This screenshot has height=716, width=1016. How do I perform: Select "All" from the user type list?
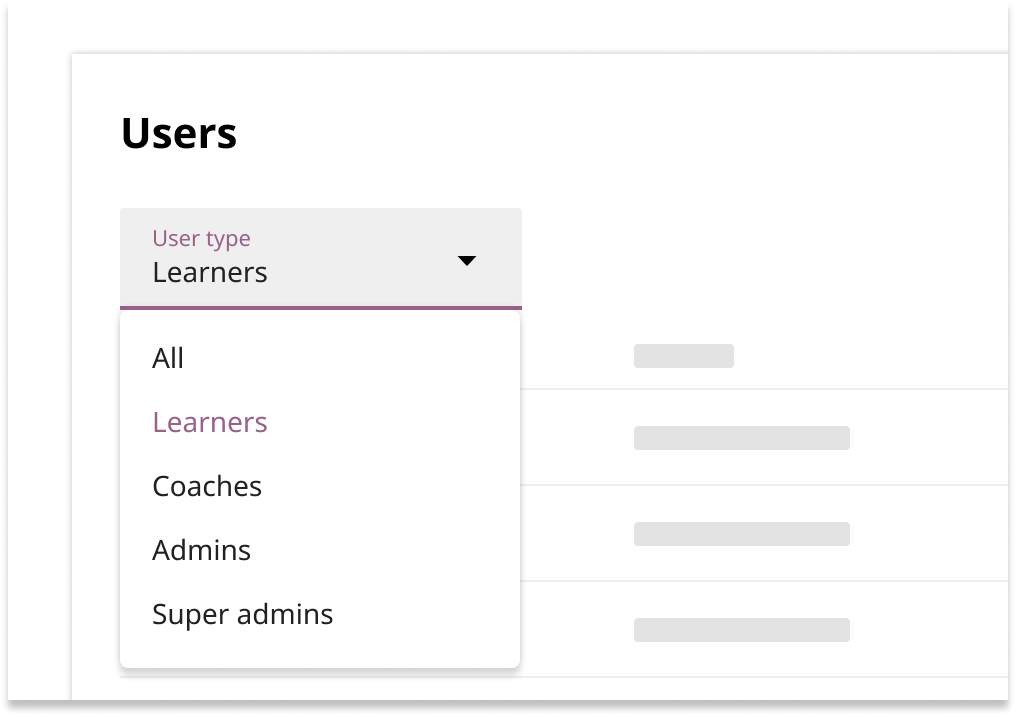tap(168, 358)
